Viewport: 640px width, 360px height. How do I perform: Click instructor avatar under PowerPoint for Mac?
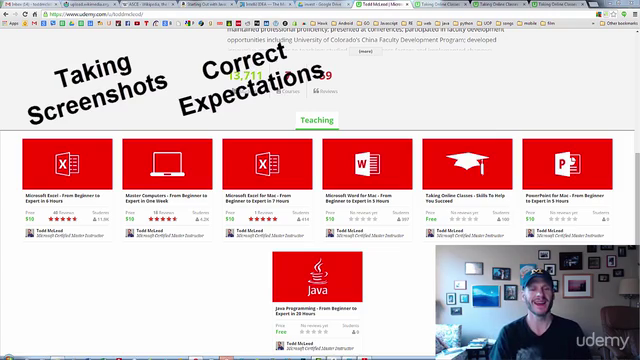pos(530,233)
